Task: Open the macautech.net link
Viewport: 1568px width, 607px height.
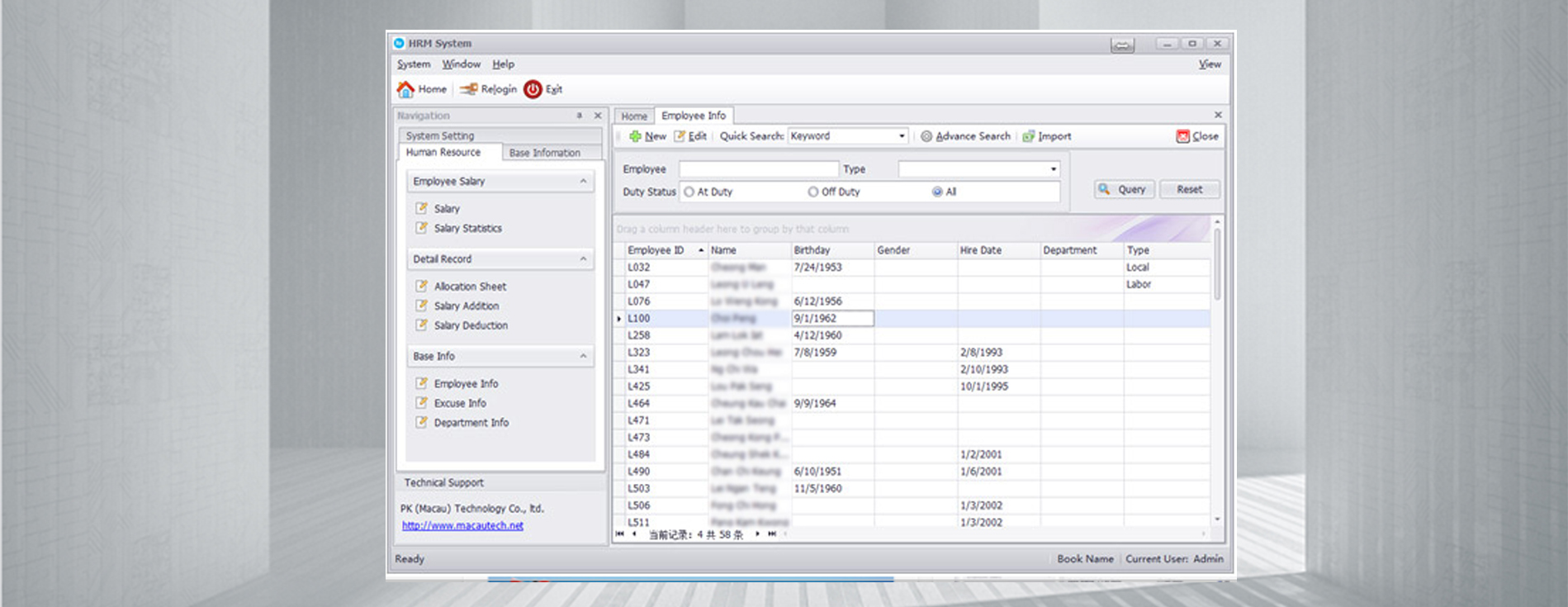Action: pyautogui.click(x=462, y=526)
